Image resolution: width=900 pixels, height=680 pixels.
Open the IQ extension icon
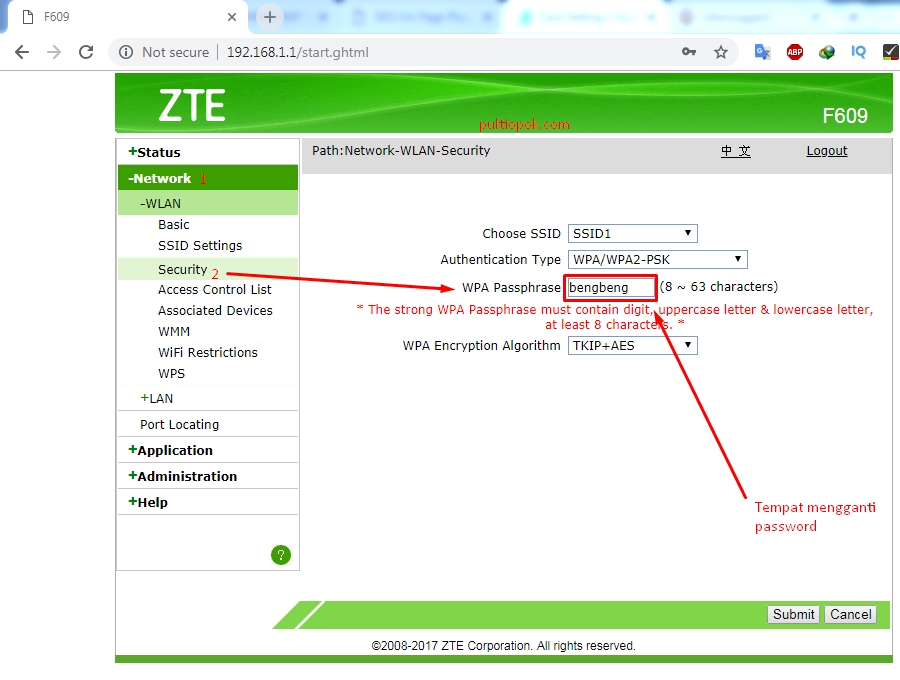[x=859, y=52]
